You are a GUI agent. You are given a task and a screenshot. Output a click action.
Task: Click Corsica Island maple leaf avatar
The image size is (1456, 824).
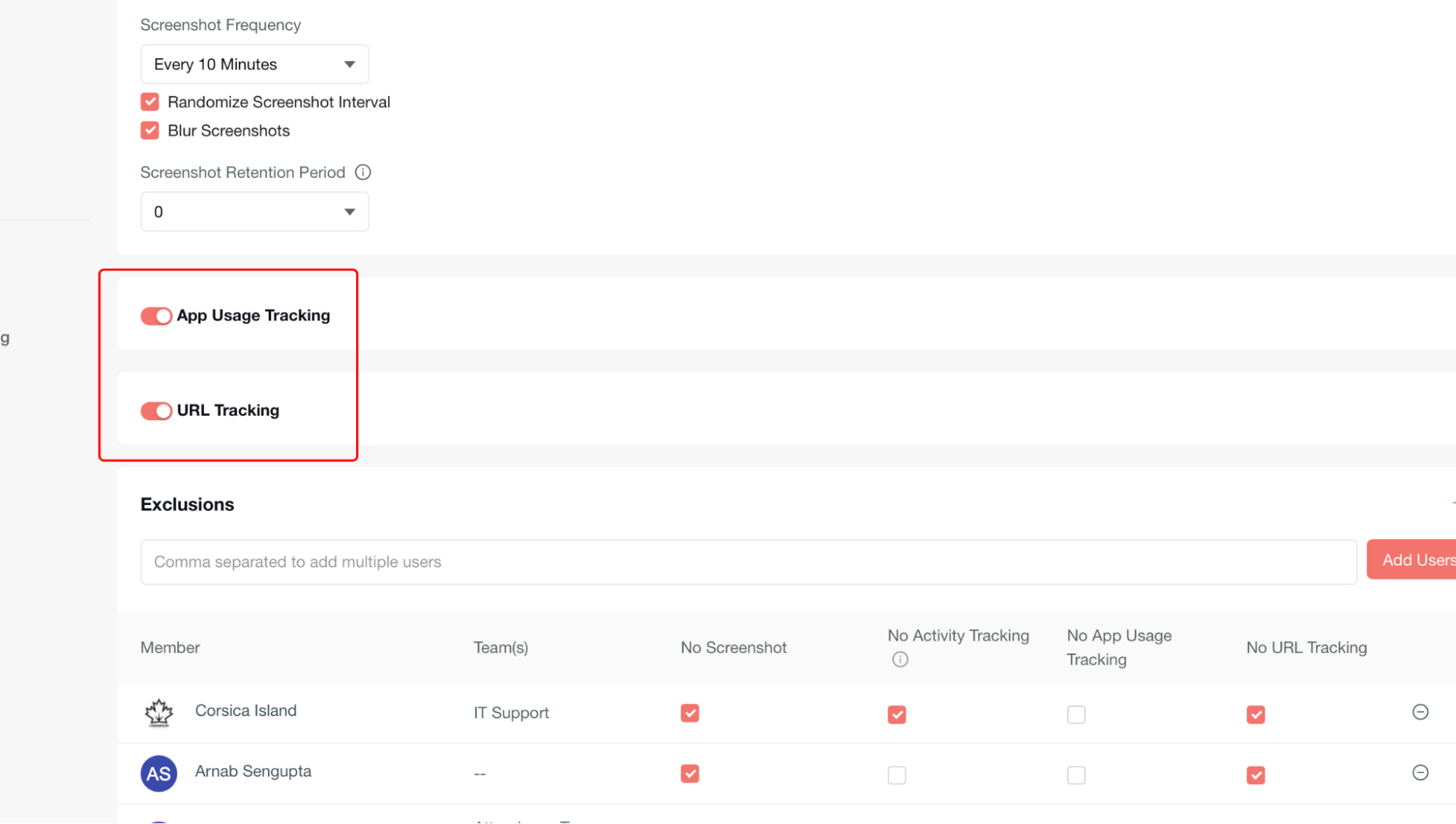tap(159, 713)
